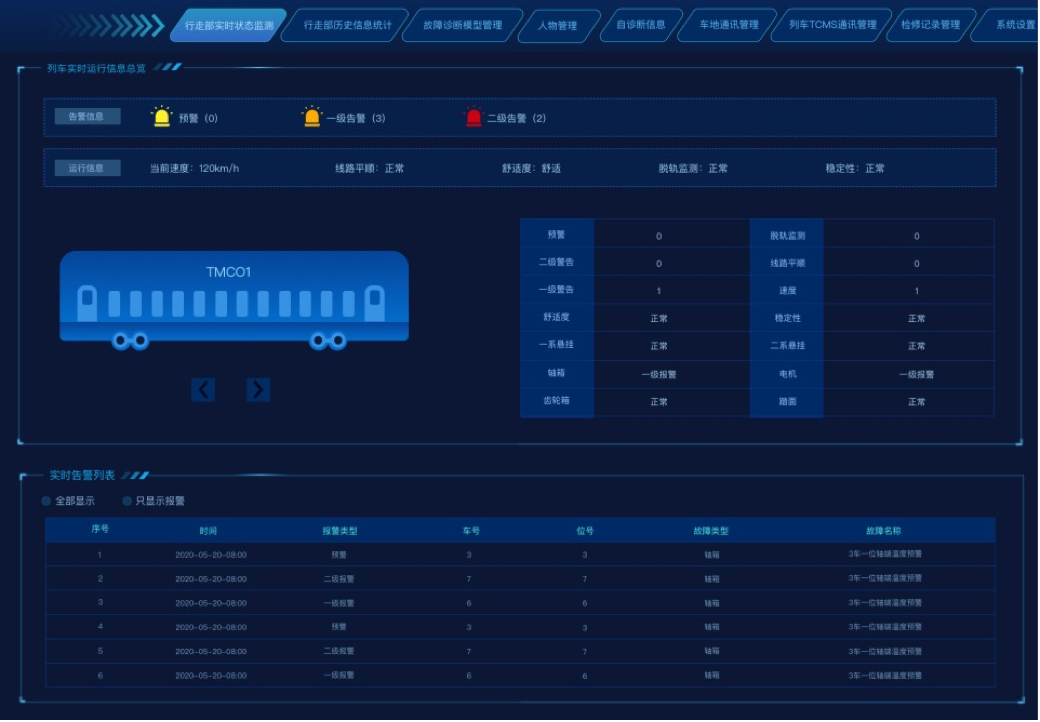1040x722 pixels.
Task: Go to the 自诊断信息 tab
Action: tap(640, 25)
